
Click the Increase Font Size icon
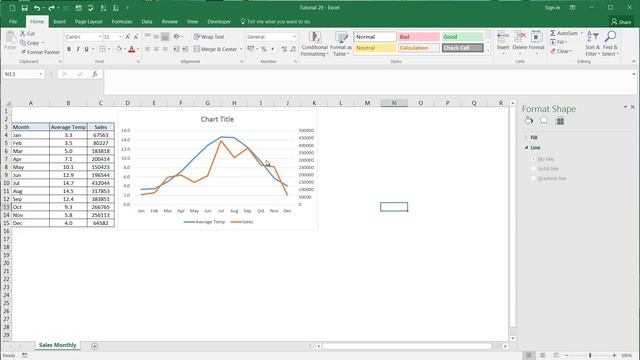[x=127, y=37]
